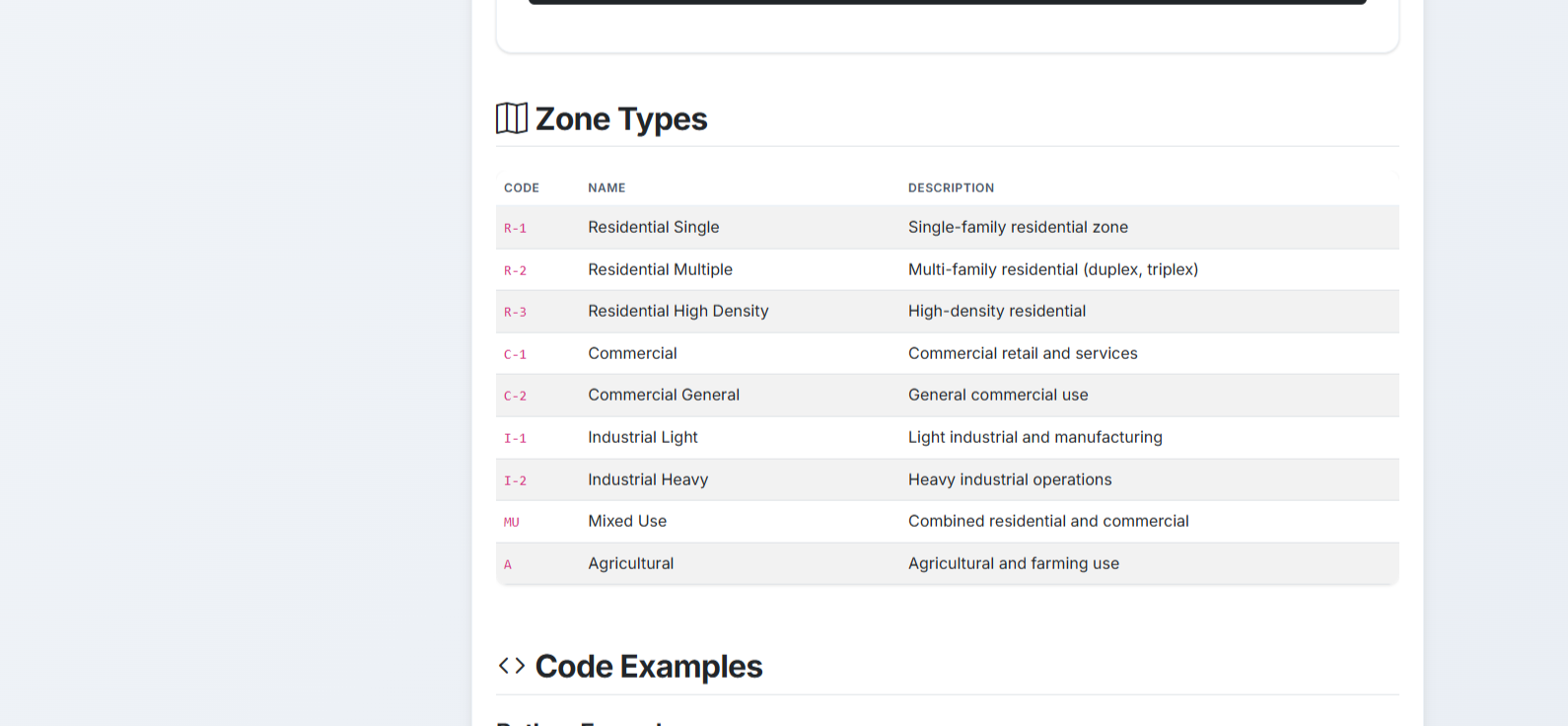
Task: Select the I-1 zone code badge
Action: pos(515,438)
